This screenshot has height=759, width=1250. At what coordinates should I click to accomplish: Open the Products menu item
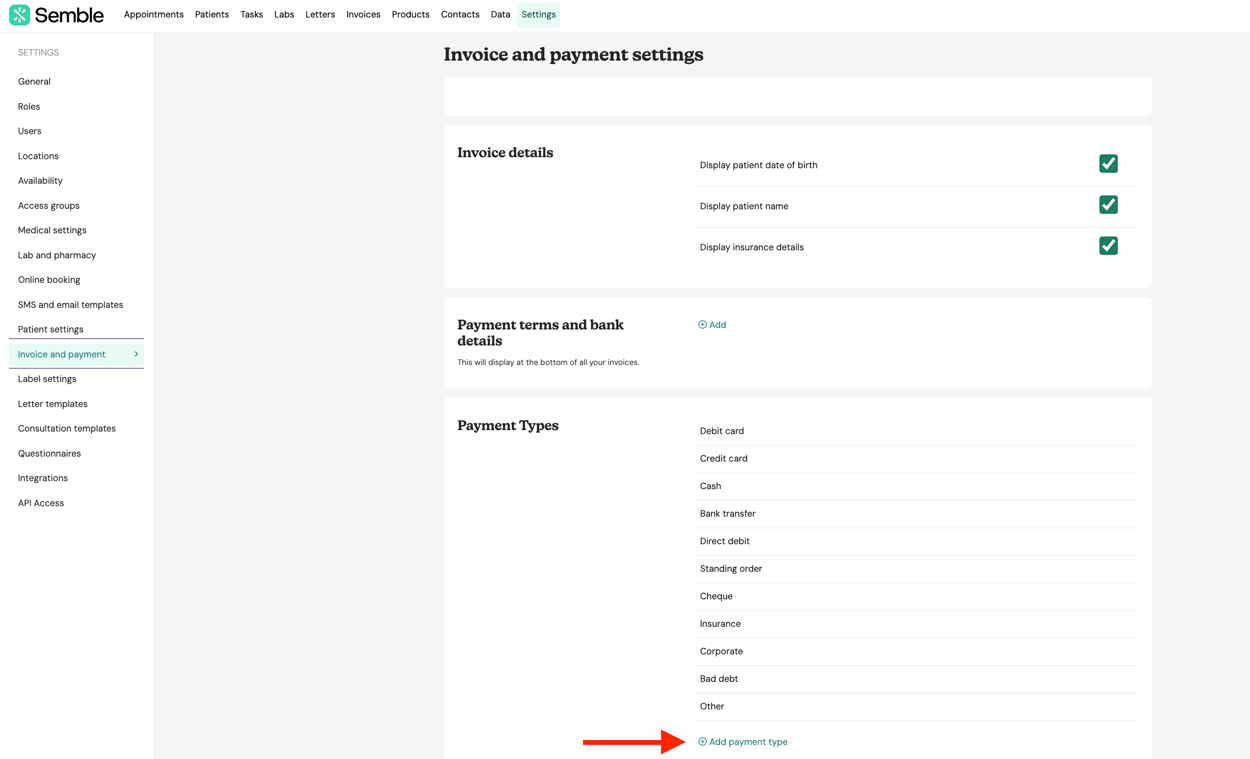(x=411, y=15)
